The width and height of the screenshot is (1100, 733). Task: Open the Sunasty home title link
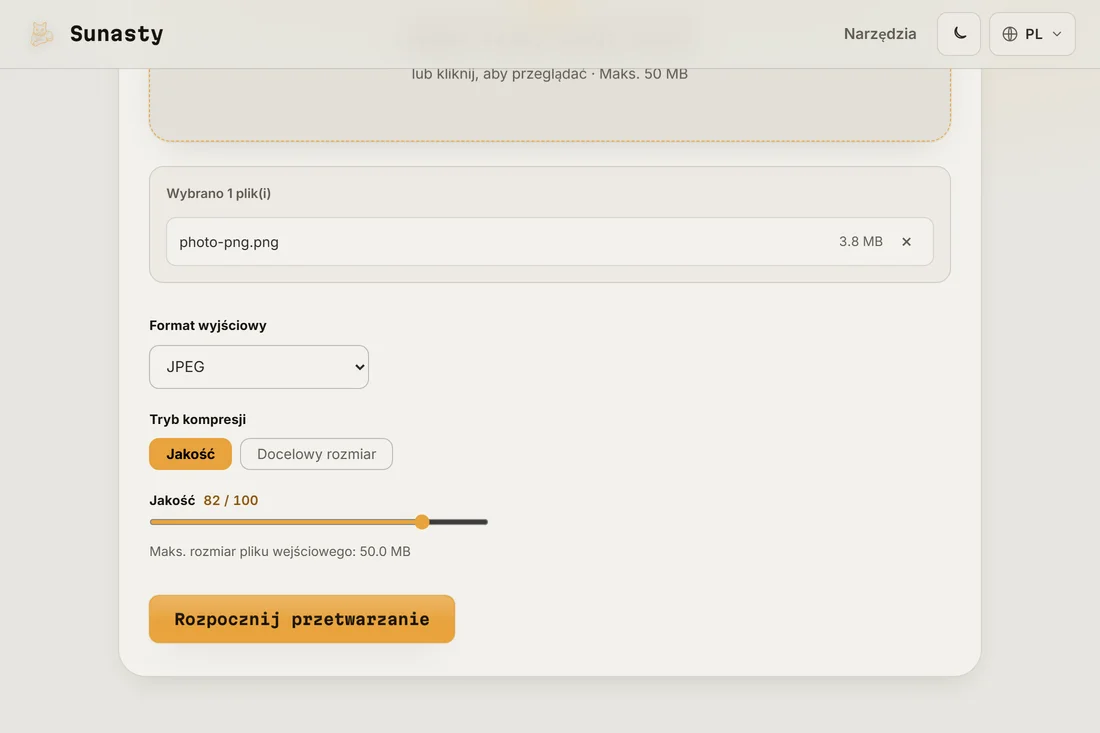116,34
